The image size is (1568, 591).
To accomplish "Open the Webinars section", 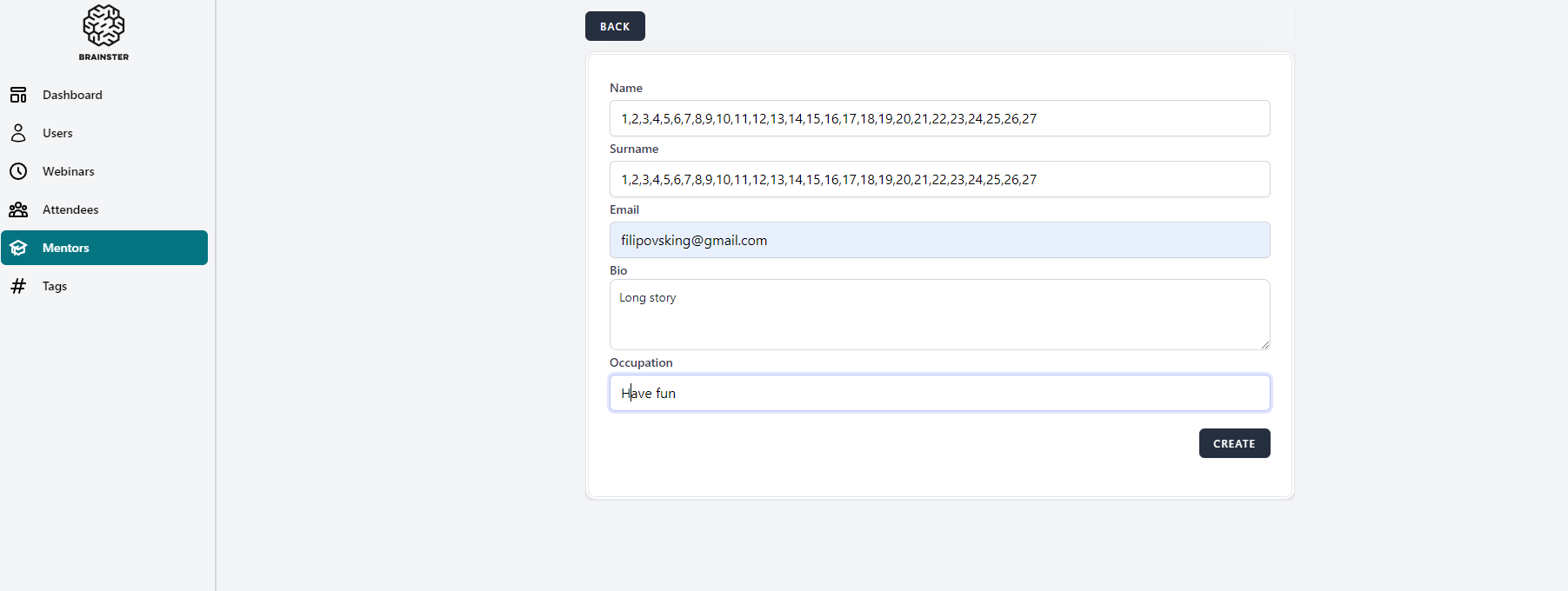I will point(68,171).
